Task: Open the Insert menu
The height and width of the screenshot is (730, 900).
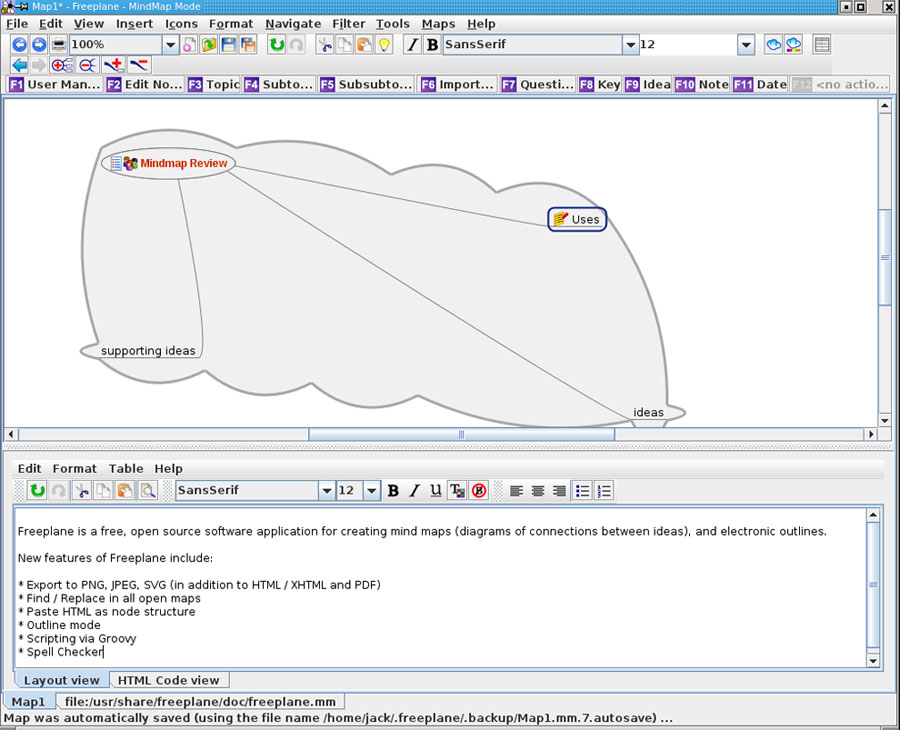Action: tap(134, 24)
